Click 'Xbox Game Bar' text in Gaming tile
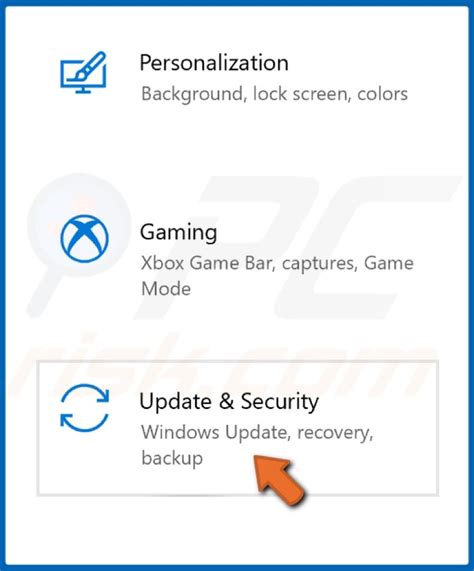474x571 pixels. (207, 263)
